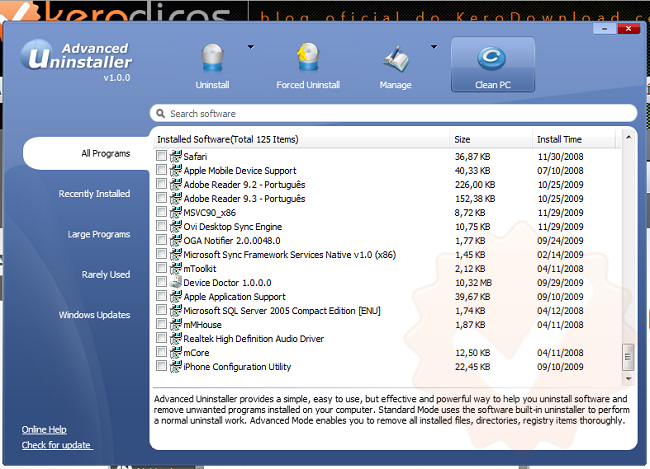Click the magnifier icon in search box
The image size is (650, 469).
point(160,113)
